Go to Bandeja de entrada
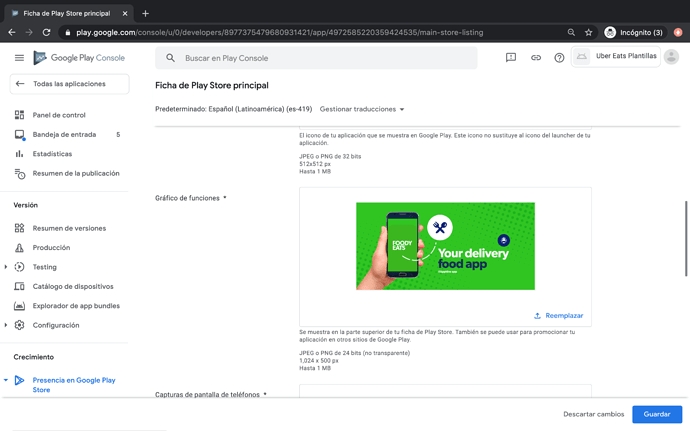 coord(64,134)
